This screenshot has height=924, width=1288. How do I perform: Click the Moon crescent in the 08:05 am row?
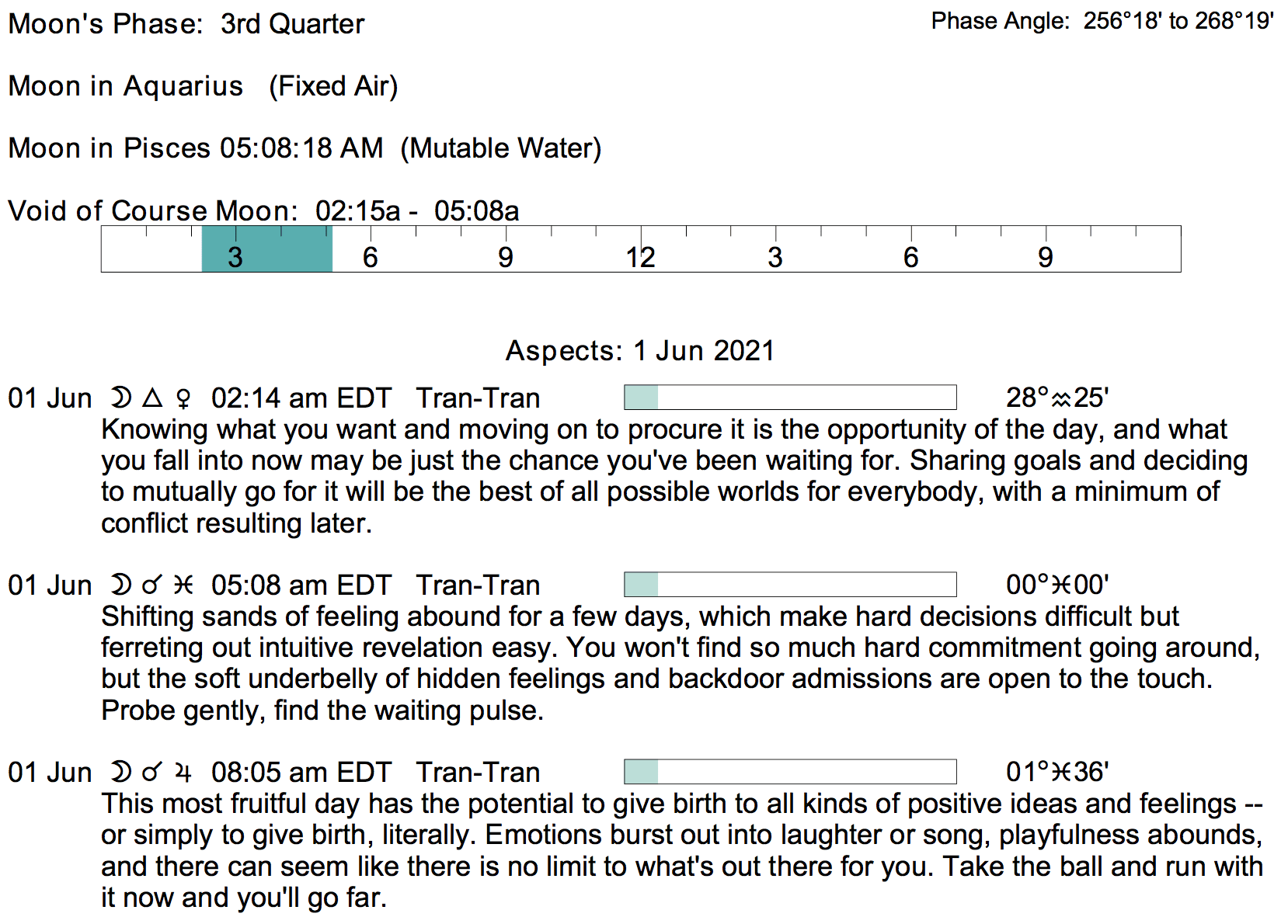[120, 773]
